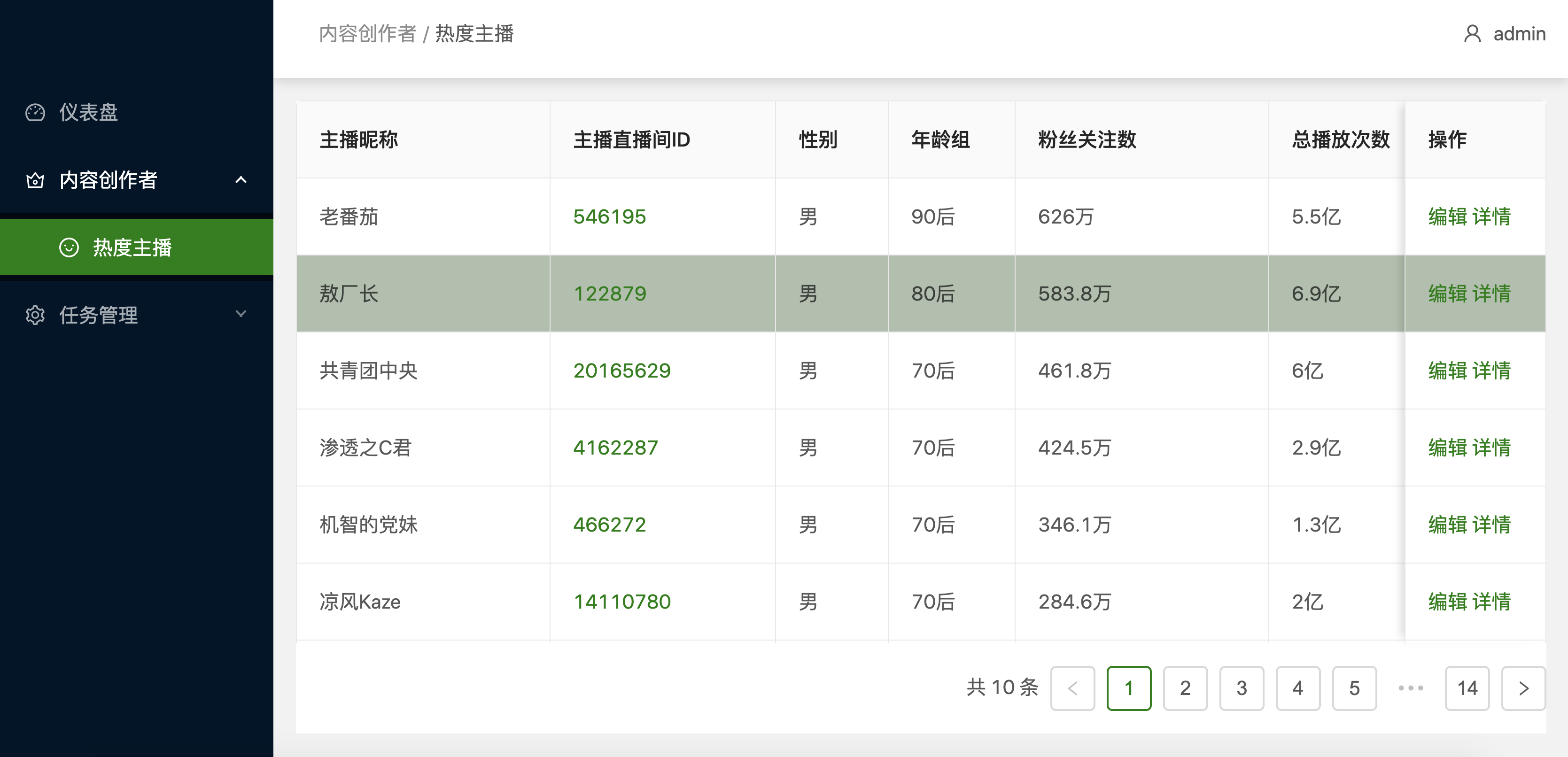Click the pagination ellipsis jump icon
1568x757 pixels.
click(1410, 688)
